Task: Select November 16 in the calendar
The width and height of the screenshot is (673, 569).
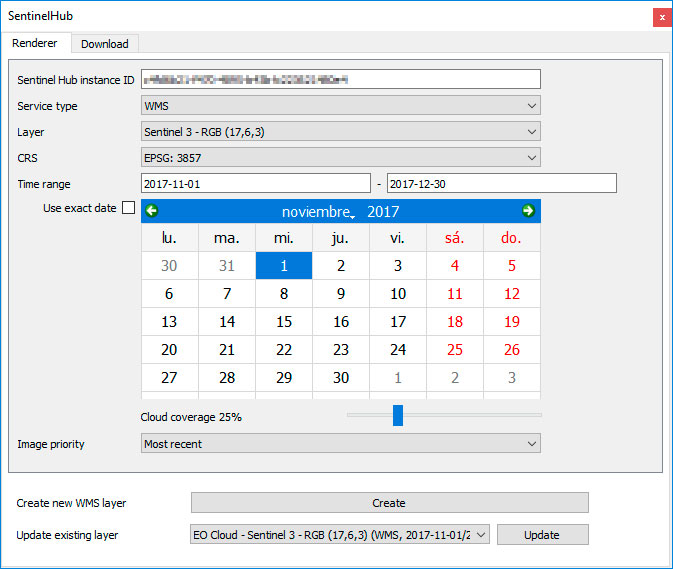Action: click(341, 321)
